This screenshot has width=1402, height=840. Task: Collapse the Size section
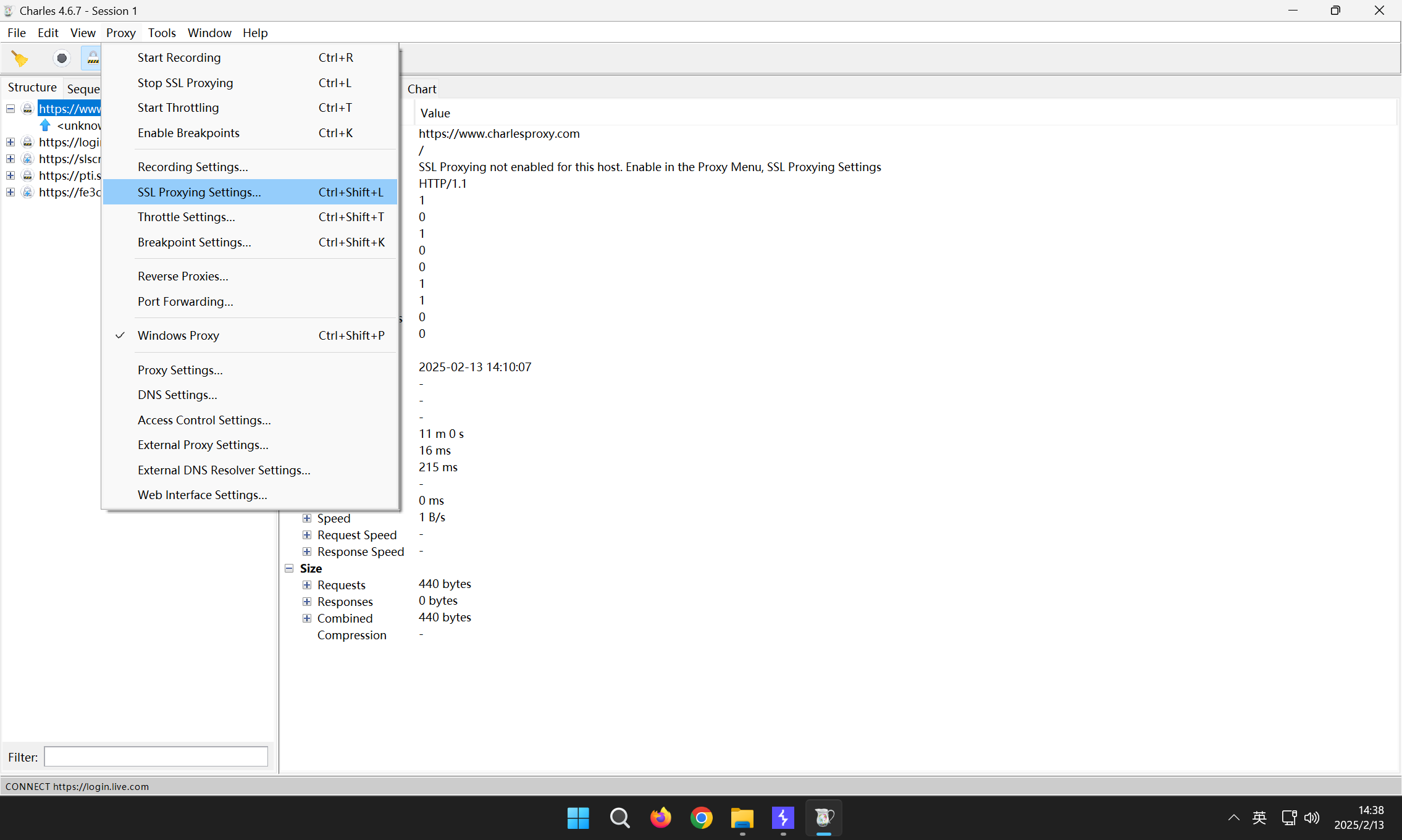coord(289,568)
